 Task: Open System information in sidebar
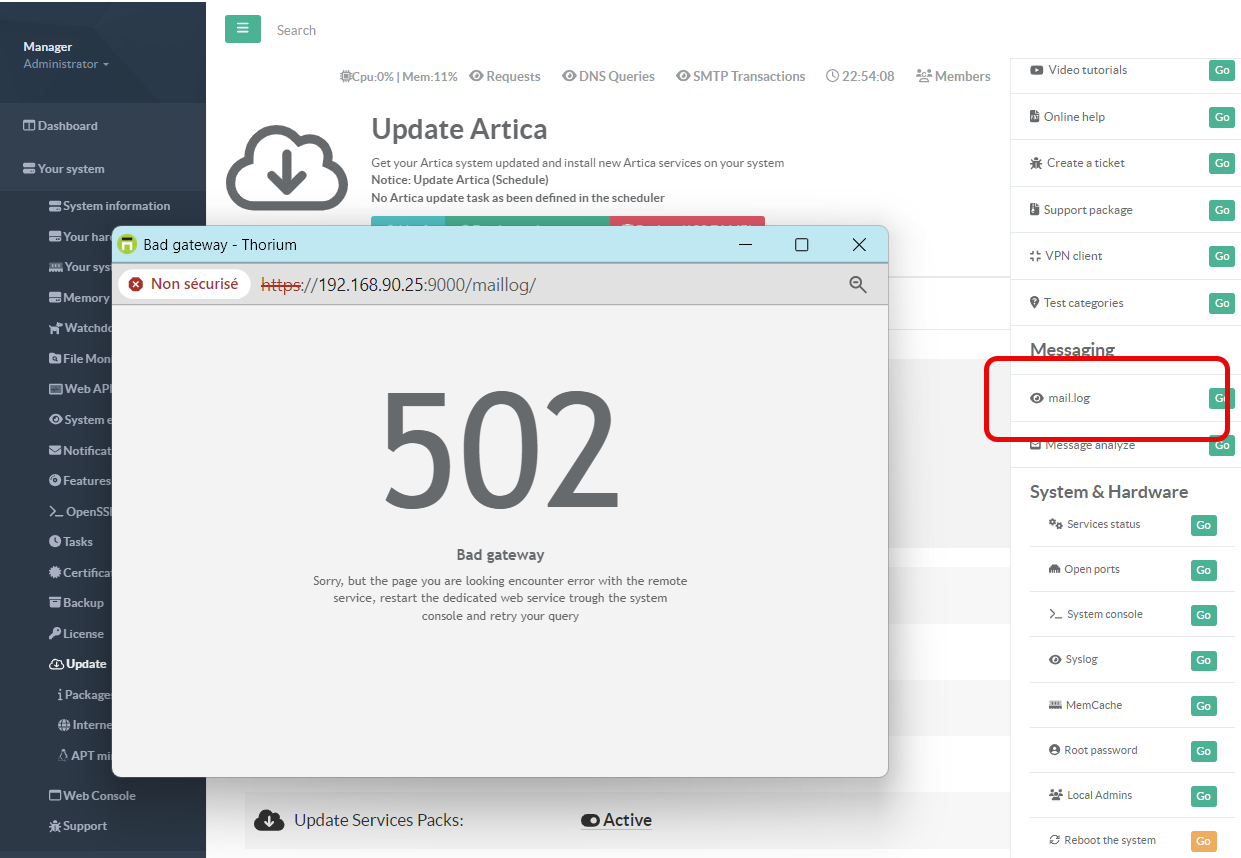pyautogui.click(x=116, y=206)
